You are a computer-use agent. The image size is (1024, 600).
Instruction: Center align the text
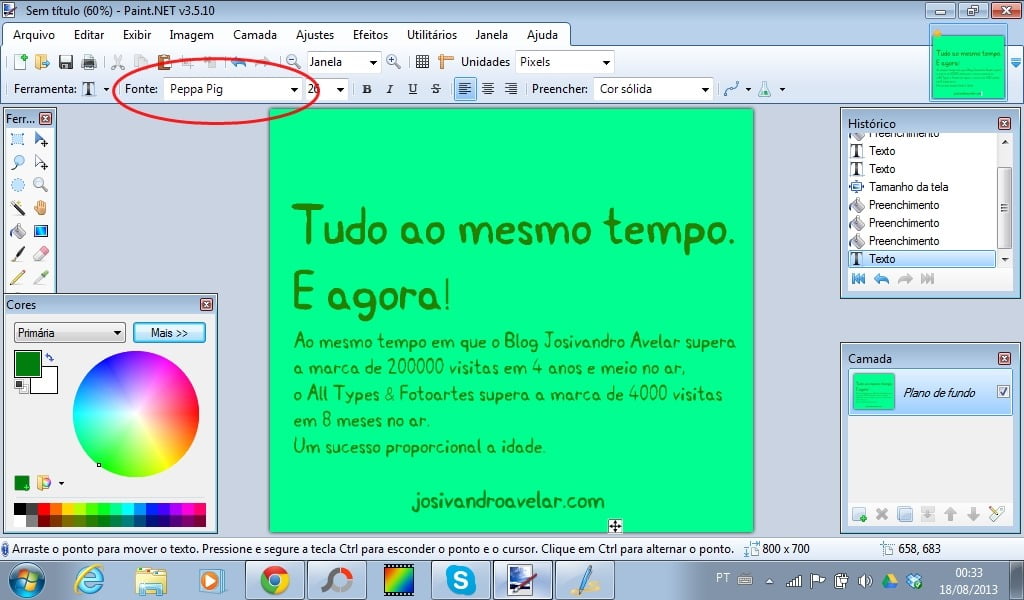[x=488, y=89]
